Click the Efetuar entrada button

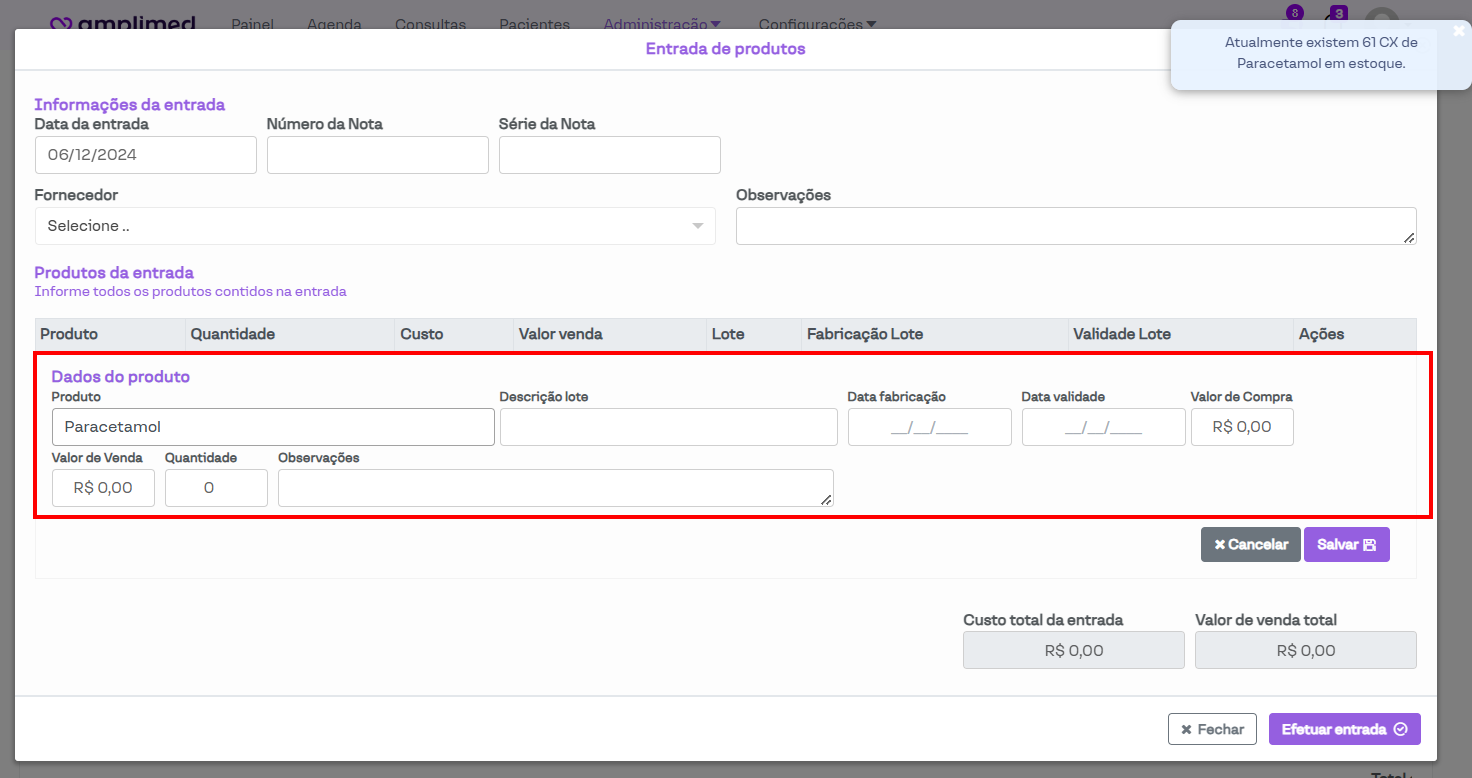(x=1344, y=729)
